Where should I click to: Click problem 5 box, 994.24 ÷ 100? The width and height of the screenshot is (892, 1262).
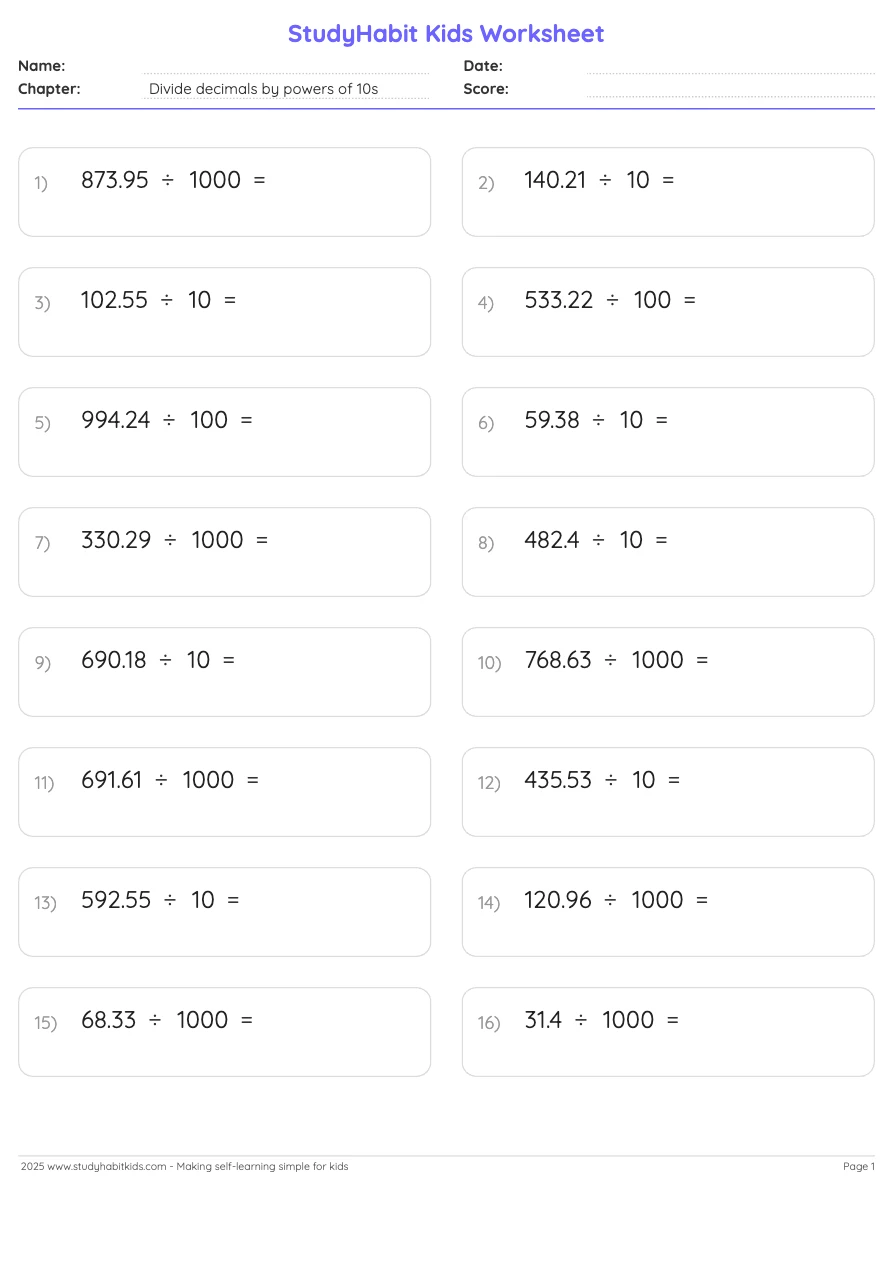224,432
